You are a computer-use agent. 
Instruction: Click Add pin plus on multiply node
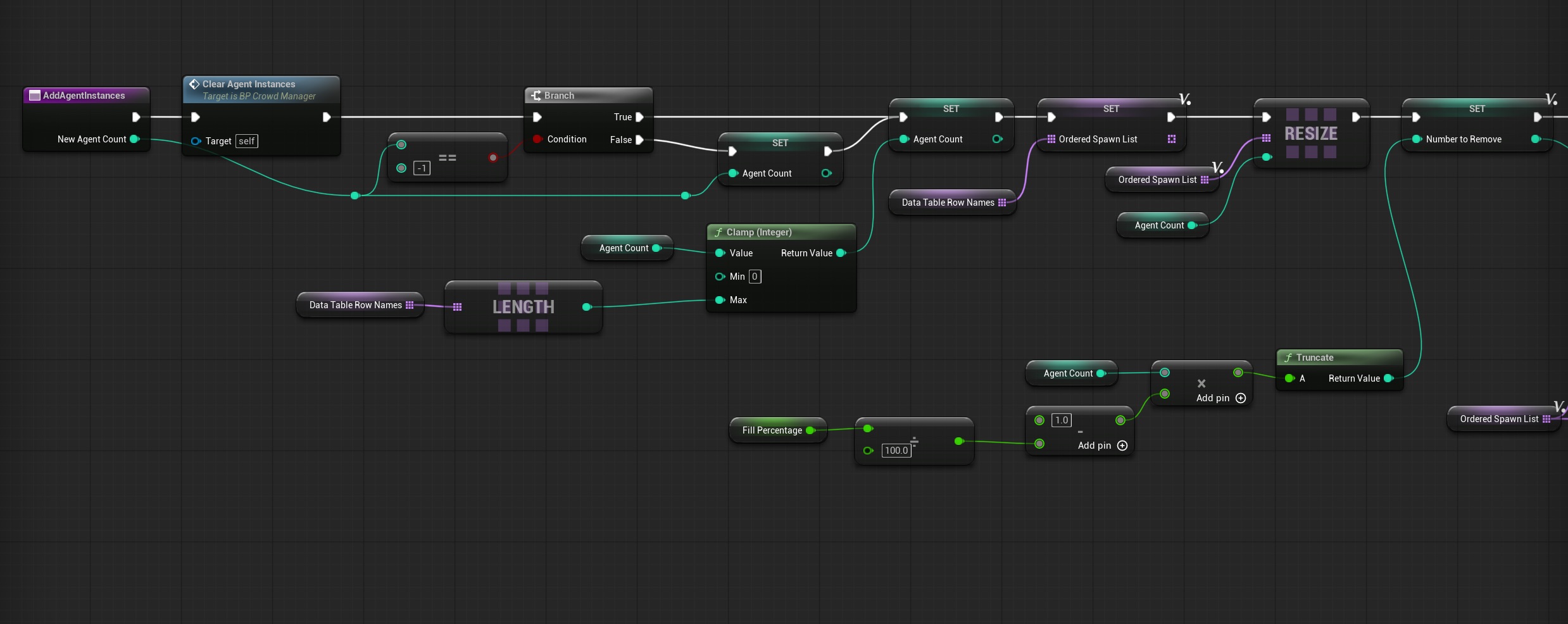pyautogui.click(x=1241, y=398)
